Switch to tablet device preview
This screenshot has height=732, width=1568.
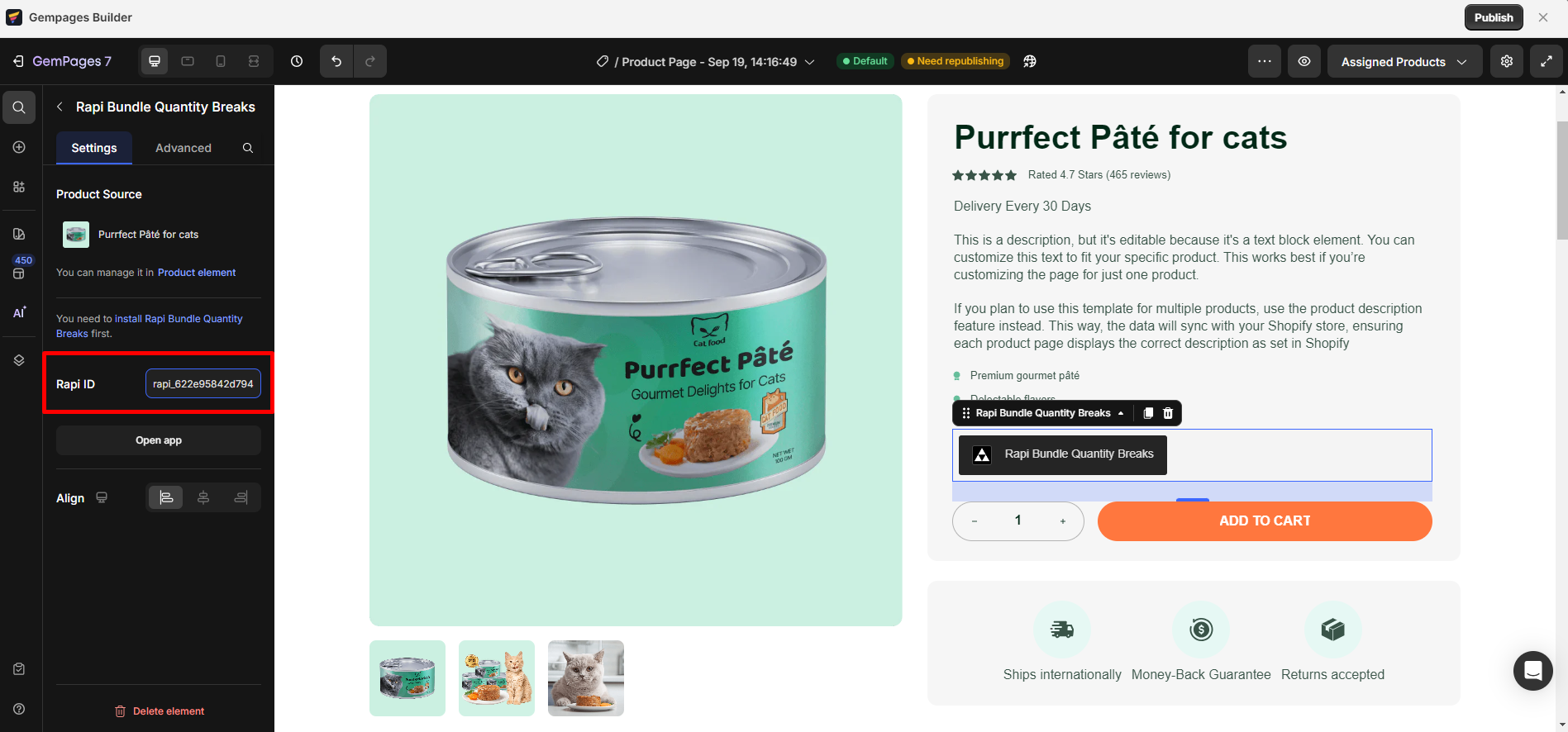tap(188, 61)
